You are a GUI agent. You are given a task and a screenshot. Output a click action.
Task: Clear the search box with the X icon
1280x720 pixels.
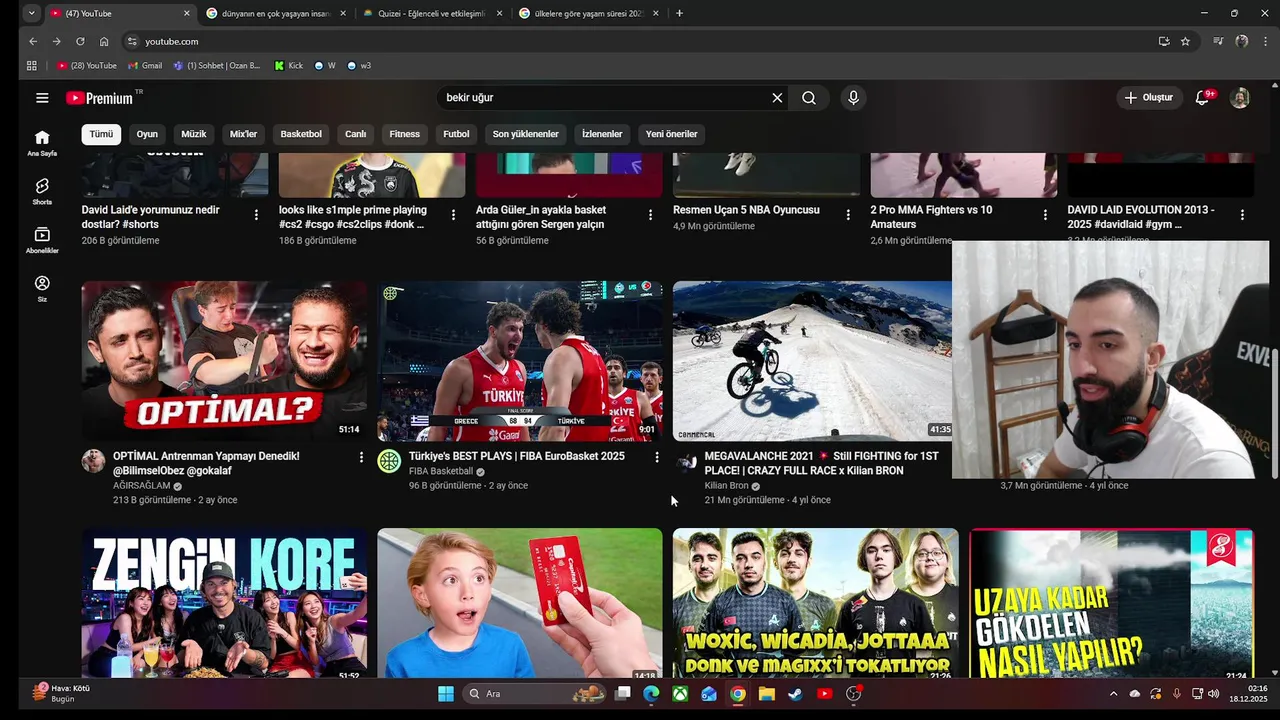pyautogui.click(x=777, y=98)
